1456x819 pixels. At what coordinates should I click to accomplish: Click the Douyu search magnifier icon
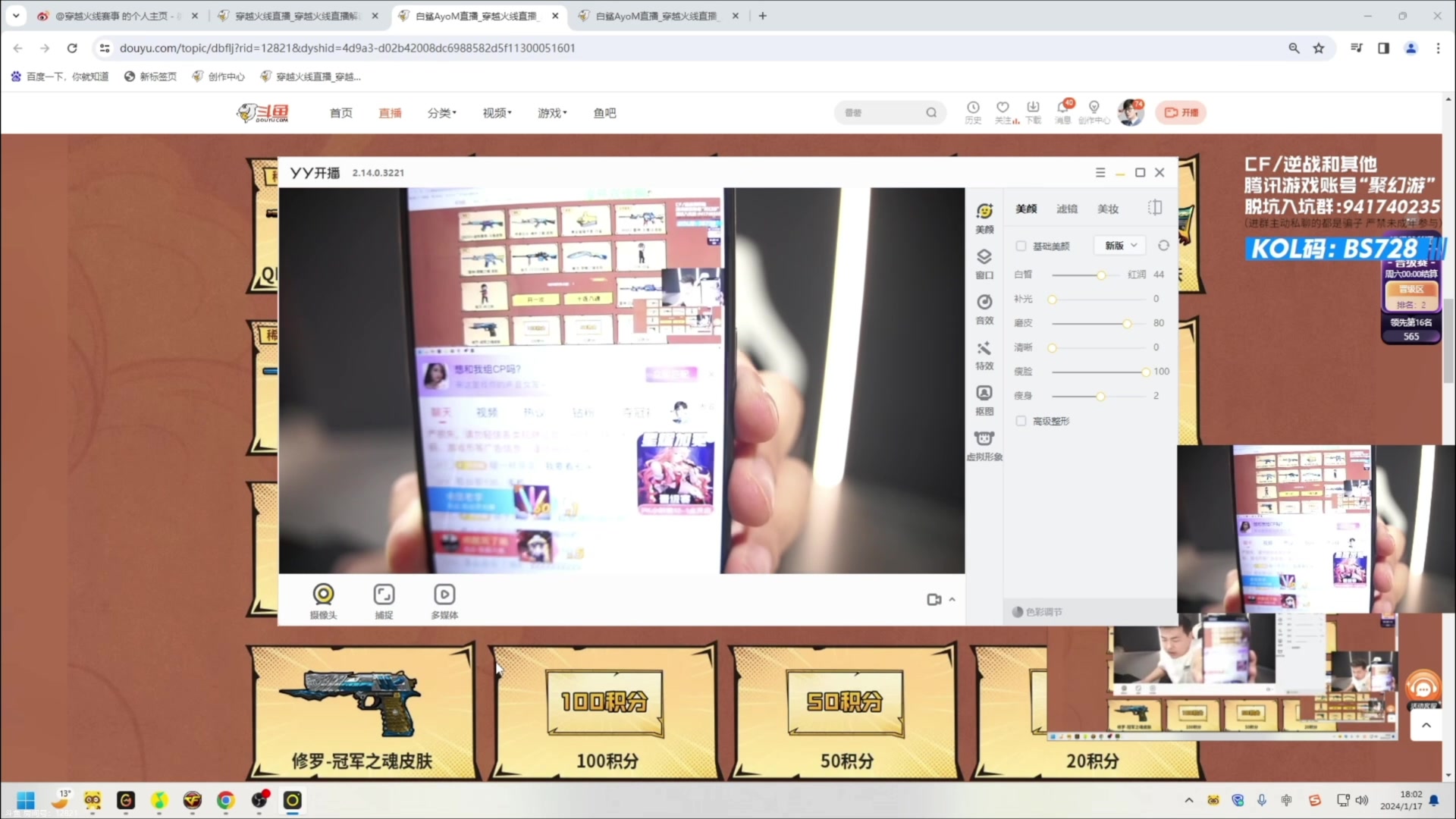931,113
